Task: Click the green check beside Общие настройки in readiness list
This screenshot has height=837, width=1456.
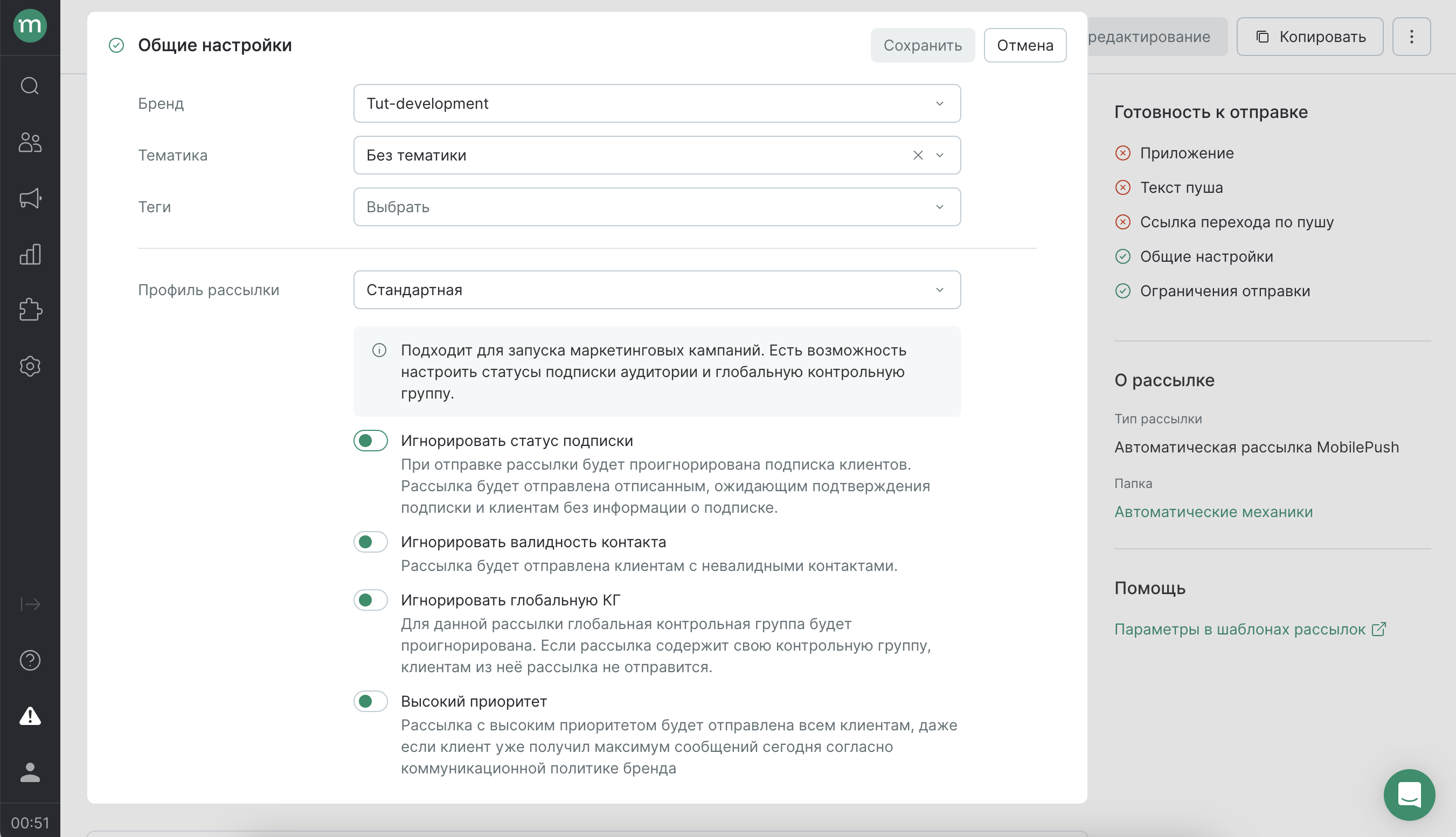Action: [1122, 256]
